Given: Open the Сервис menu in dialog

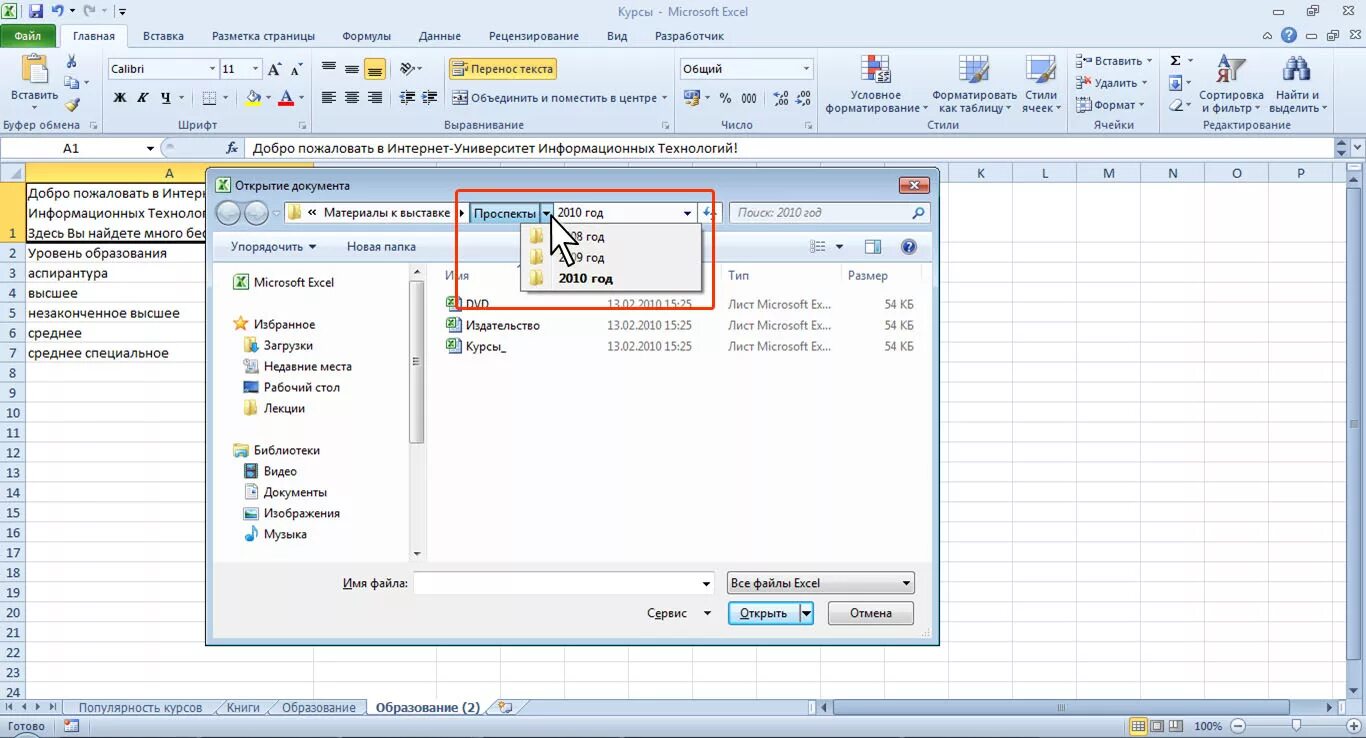Looking at the screenshot, I should (679, 613).
